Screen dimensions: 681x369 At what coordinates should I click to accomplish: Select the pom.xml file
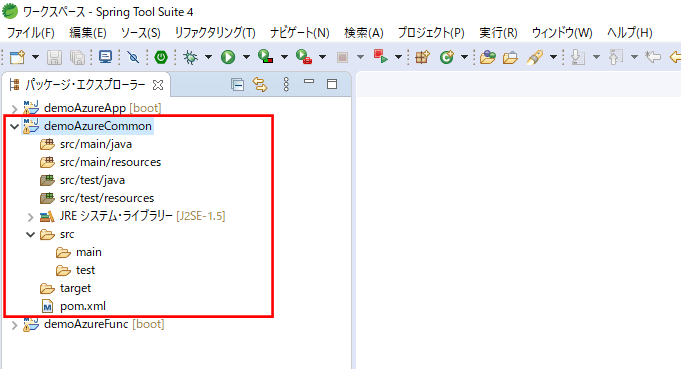click(x=83, y=306)
